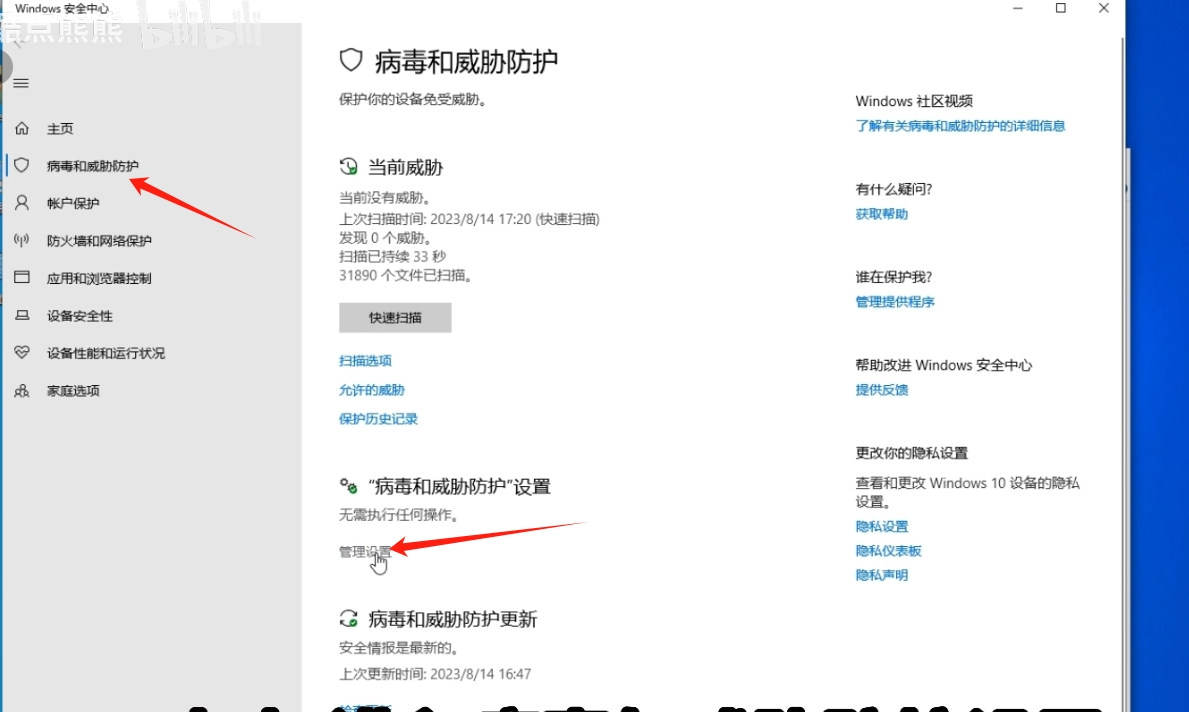Image resolution: width=1189 pixels, height=712 pixels.
Task: Open the 隐私仪表板 link
Action: tap(889, 550)
